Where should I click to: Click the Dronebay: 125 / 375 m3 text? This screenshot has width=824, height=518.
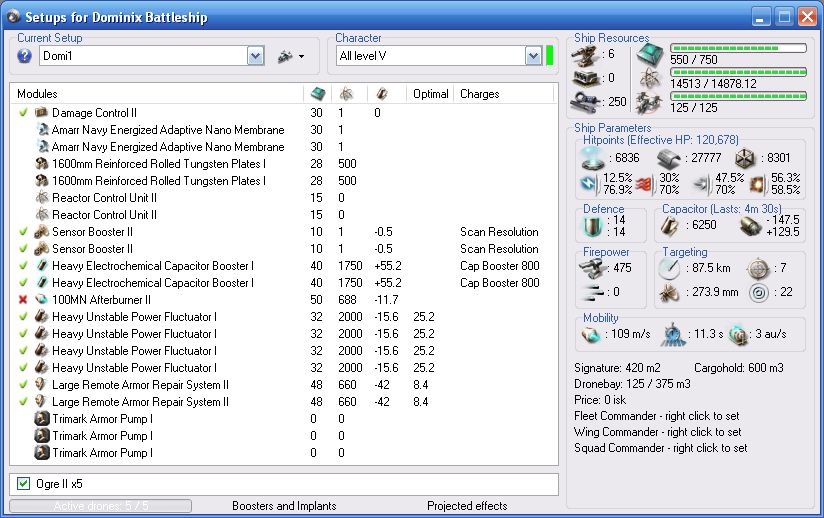coord(632,384)
